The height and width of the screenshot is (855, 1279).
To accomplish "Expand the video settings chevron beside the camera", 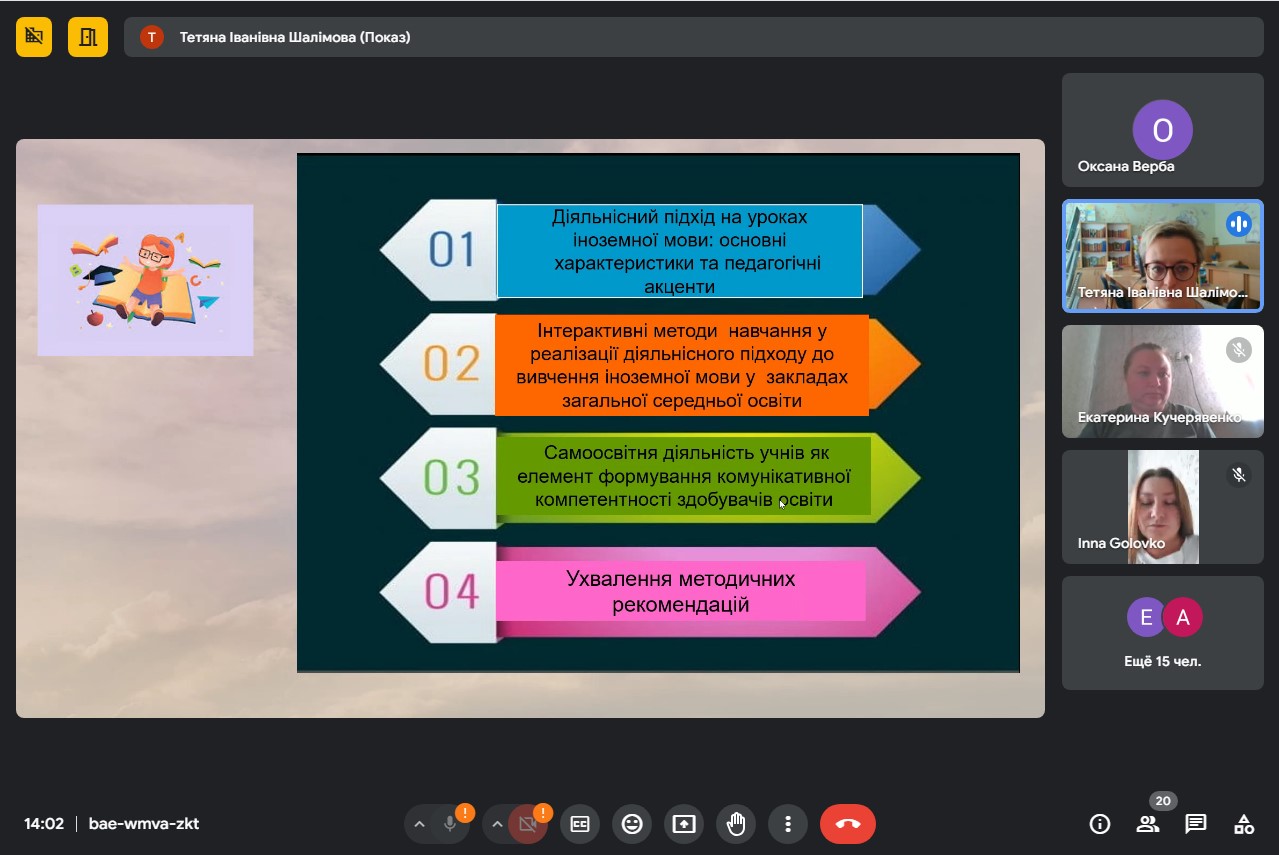I will coord(497,824).
